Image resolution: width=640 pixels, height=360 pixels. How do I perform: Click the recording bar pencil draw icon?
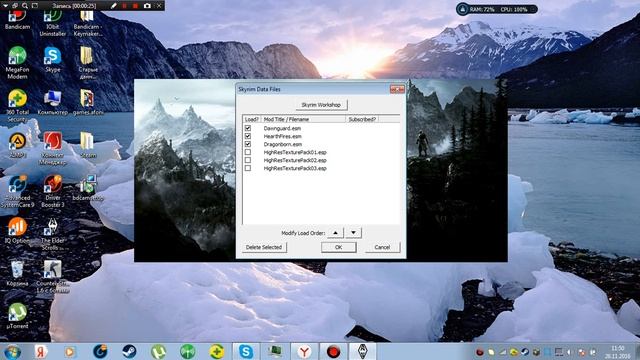114,6
